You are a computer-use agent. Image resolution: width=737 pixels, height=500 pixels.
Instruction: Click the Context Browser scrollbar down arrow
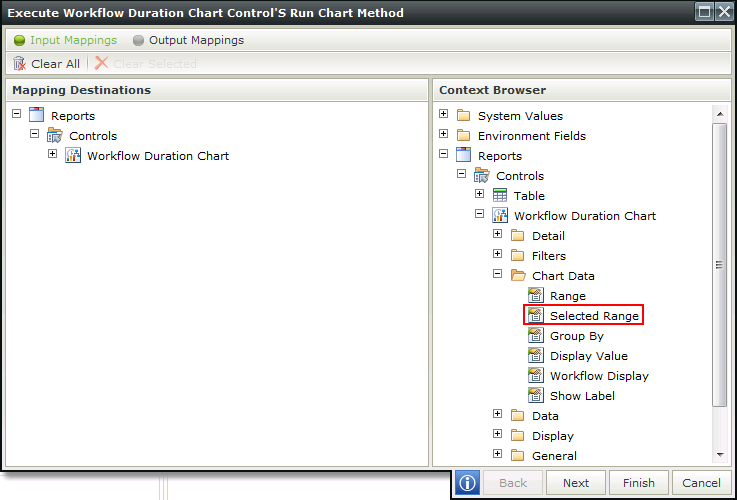click(720, 454)
